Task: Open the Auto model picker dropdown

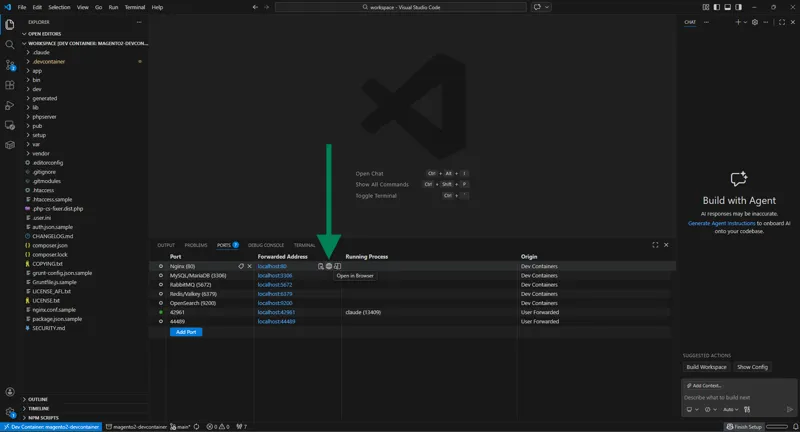Action: pyautogui.click(x=731, y=409)
